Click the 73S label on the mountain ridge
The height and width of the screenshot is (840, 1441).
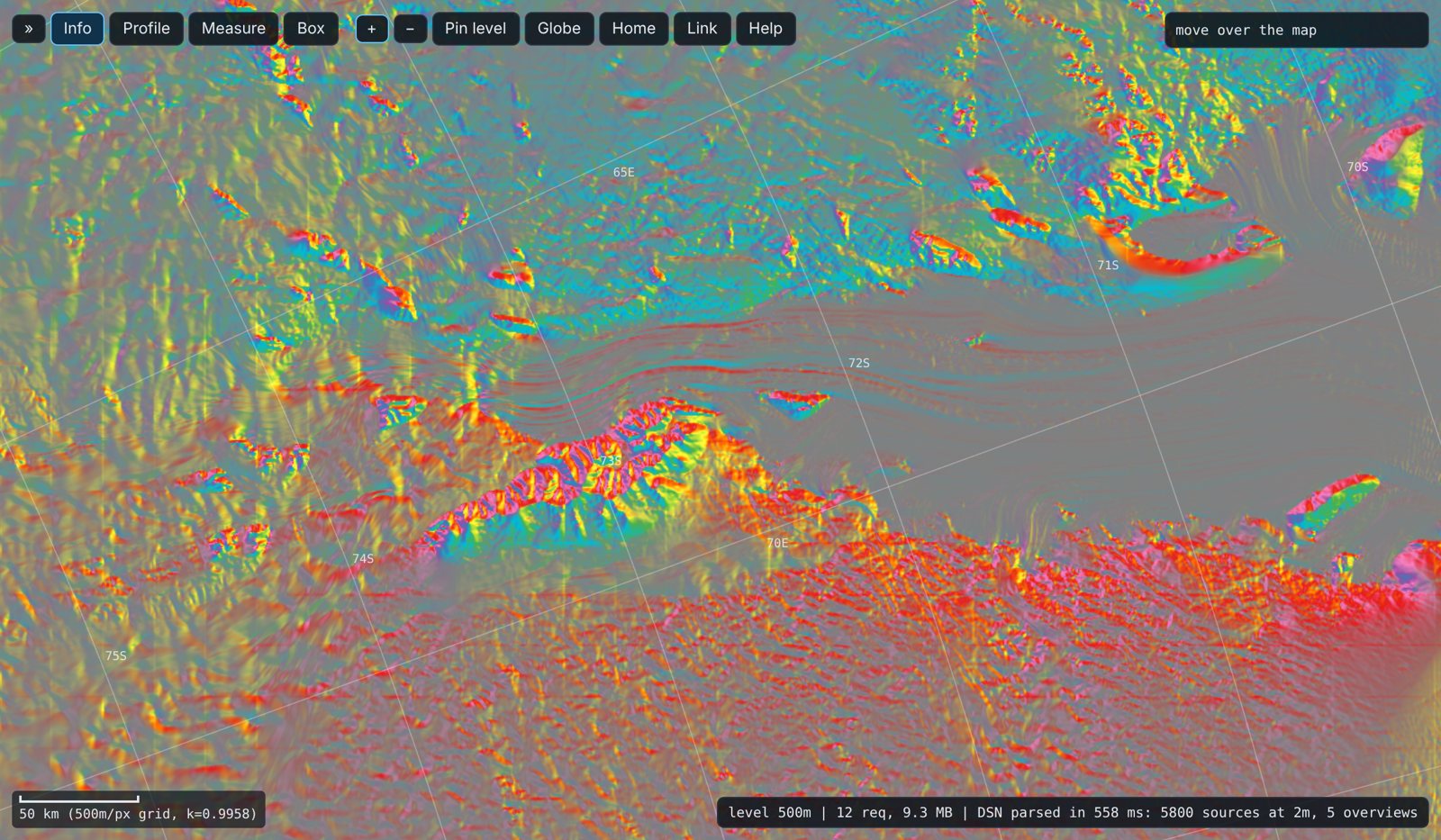coord(611,460)
